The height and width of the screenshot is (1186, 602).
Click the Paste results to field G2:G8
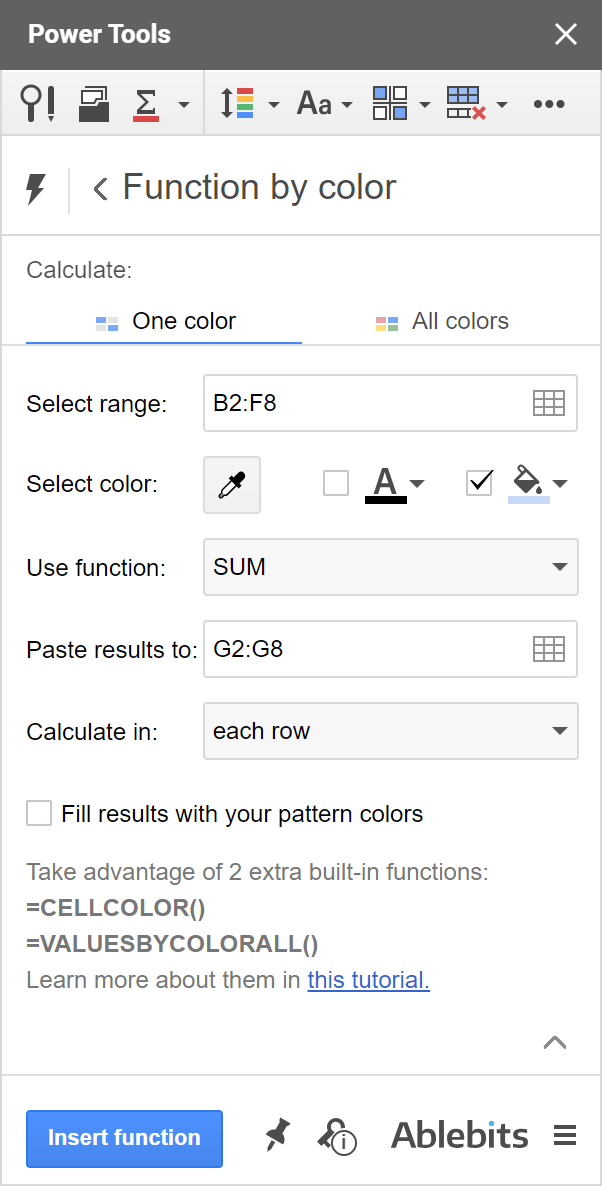click(x=390, y=649)
